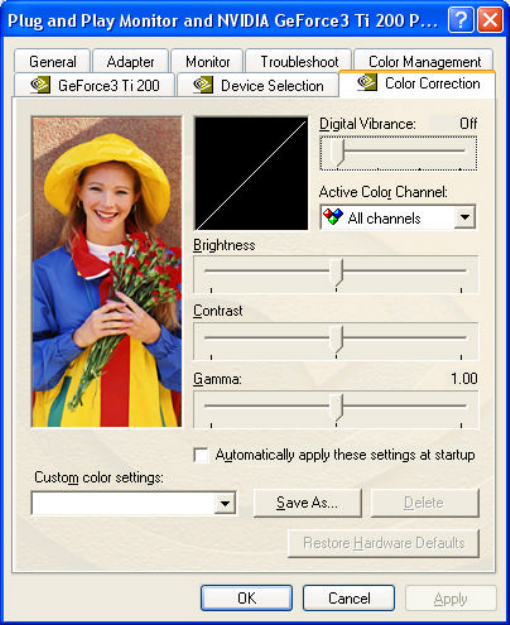The height and width of the screenshot is (625, 510).
Task: Click the gamma curve graph preview
Action: tap(251, 173)
